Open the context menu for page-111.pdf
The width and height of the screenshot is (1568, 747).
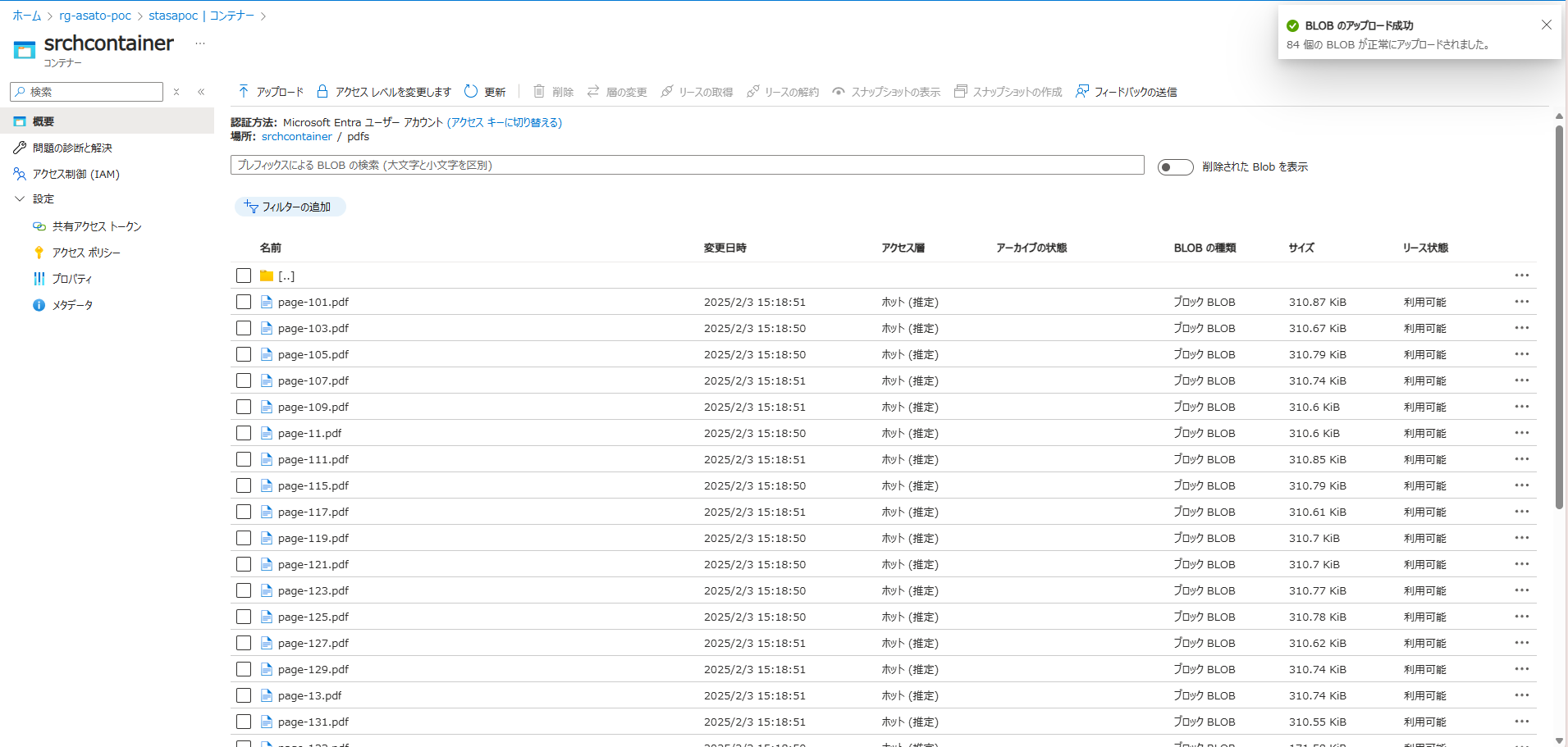(1522, 459)
